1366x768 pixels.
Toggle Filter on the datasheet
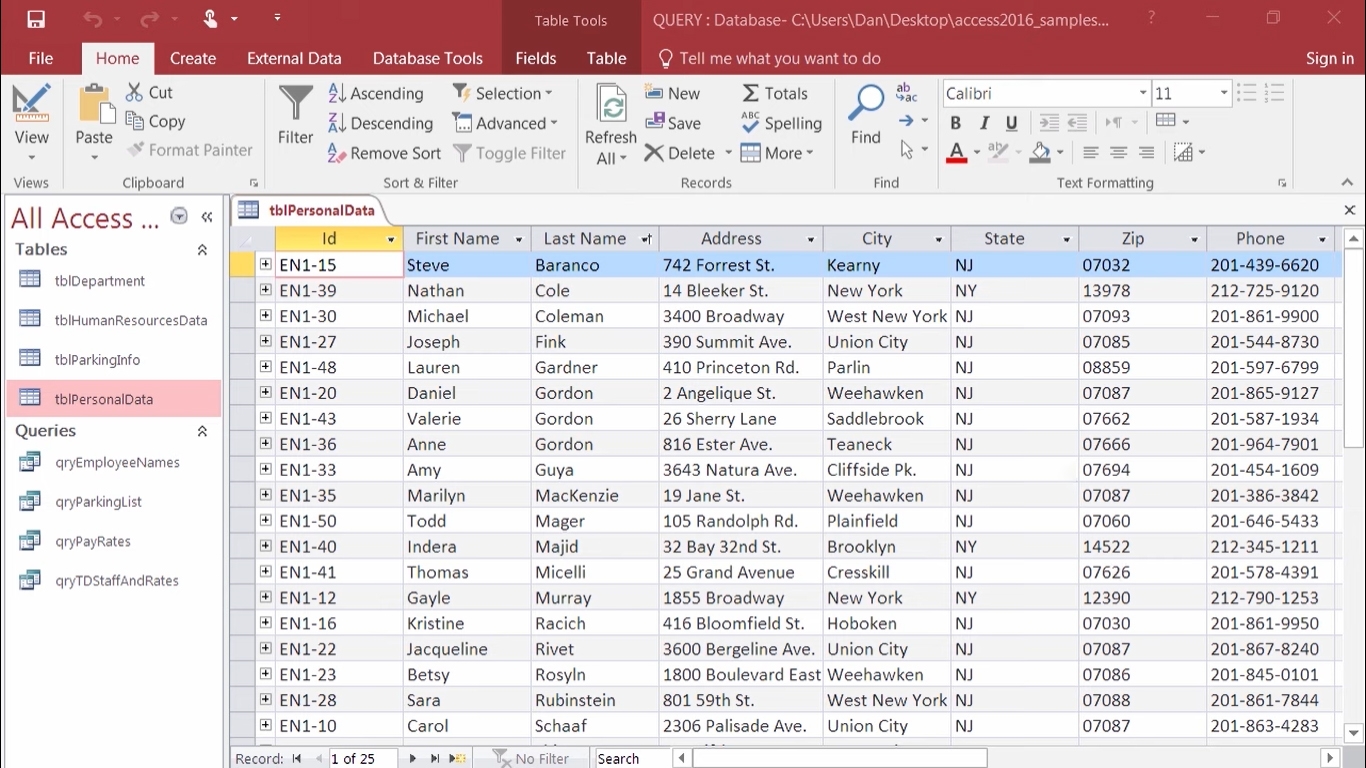coord(510,153)
